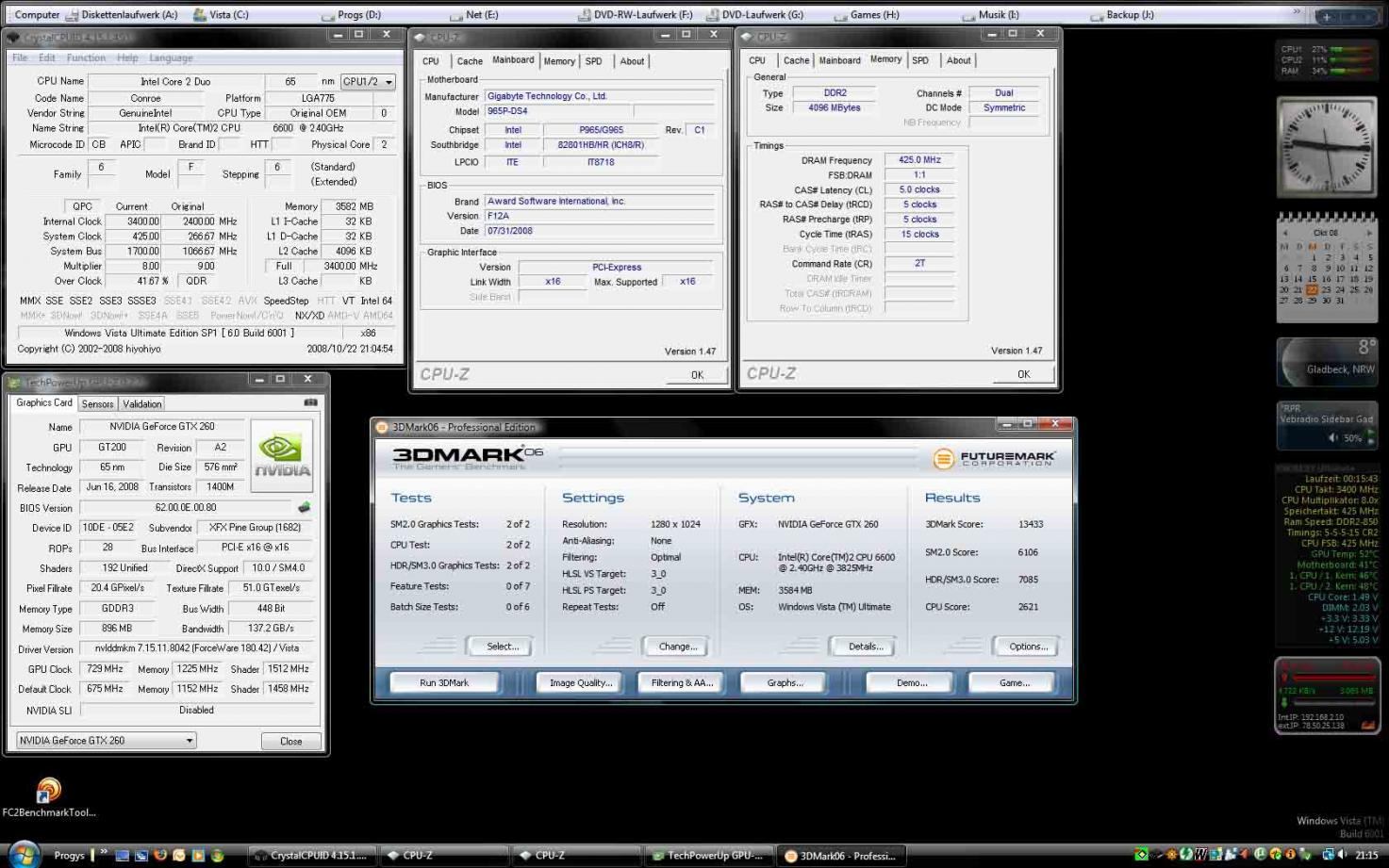Click Close button in GPU-Z

pos(291,741)
